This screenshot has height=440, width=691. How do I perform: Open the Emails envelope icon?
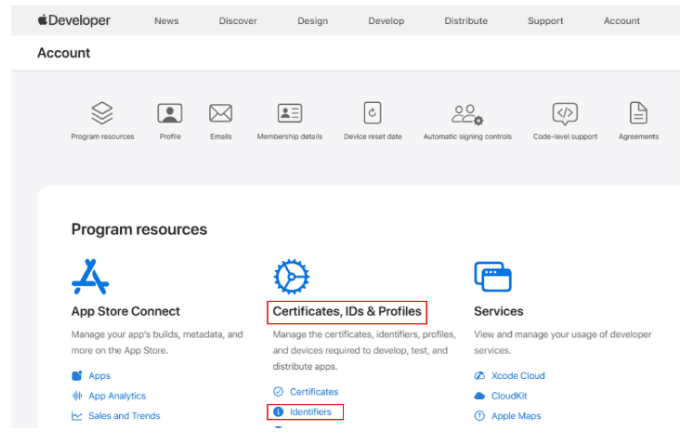coord(221,113)
